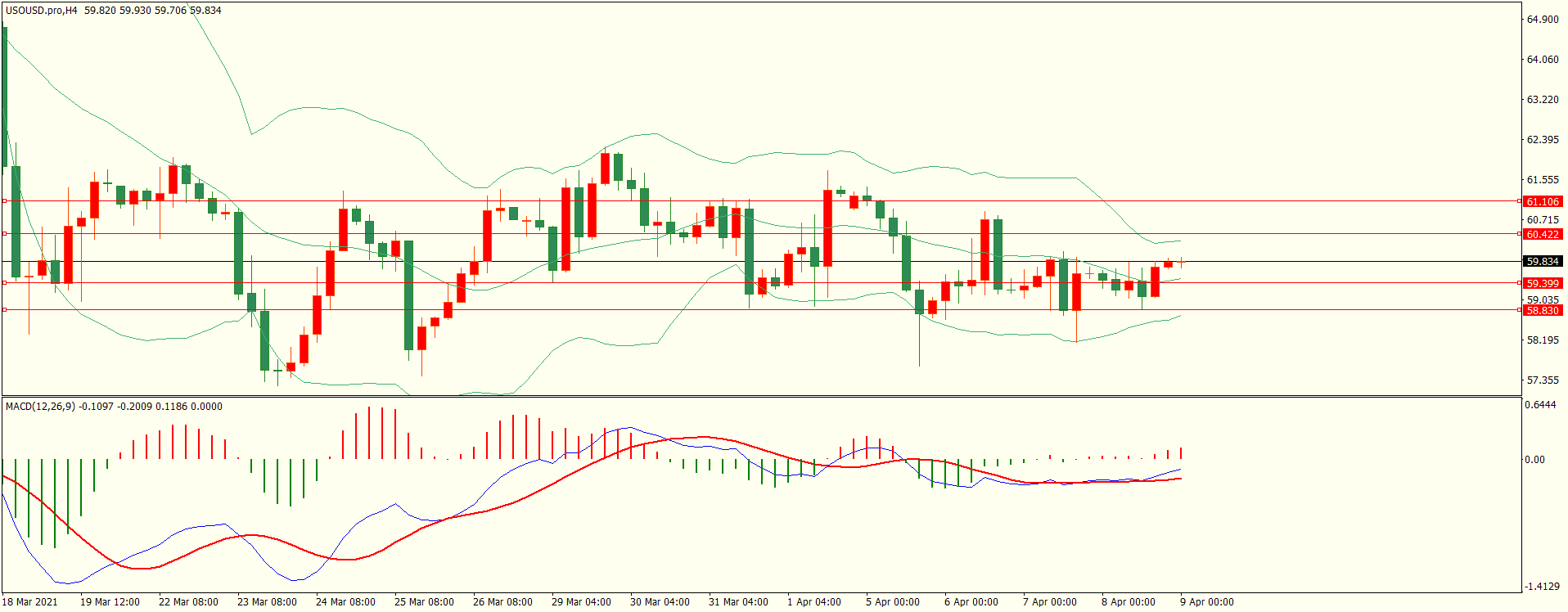
Task: Click the MACD(12,26,9) indicator label
Action: [40, 407]
